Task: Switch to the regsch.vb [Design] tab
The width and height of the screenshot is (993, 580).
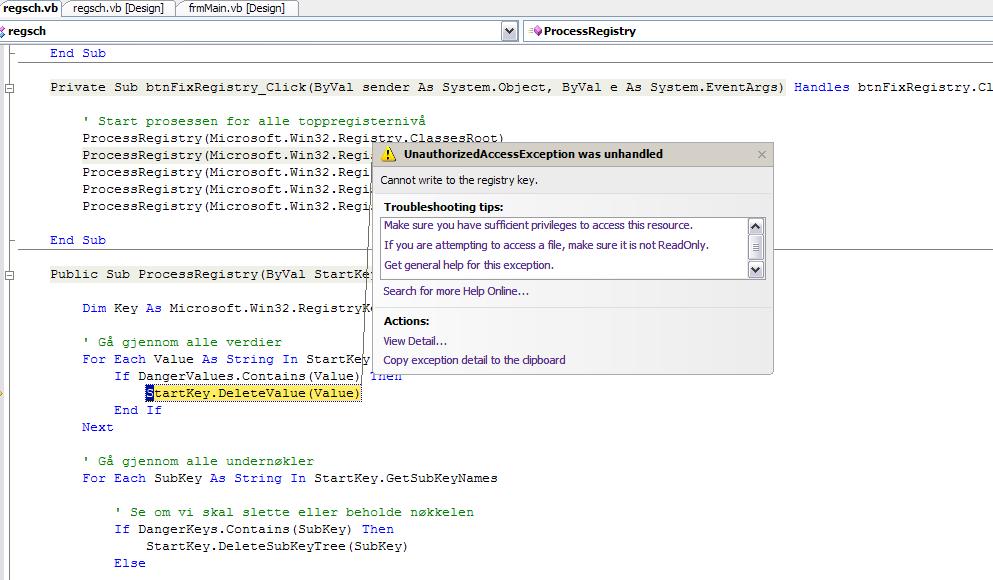Action: [x=119, y=8]
